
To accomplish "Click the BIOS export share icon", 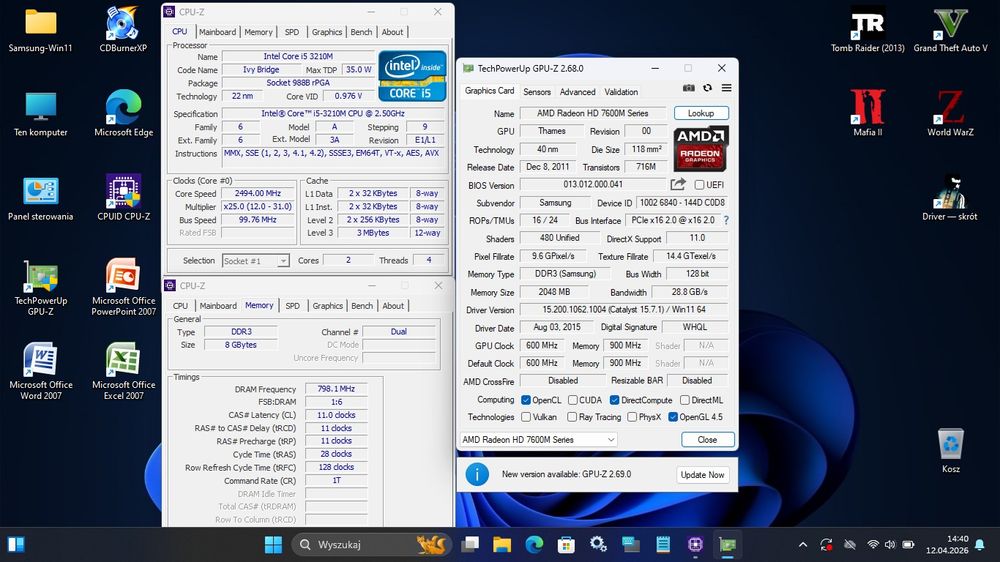I will coord(678,184).
